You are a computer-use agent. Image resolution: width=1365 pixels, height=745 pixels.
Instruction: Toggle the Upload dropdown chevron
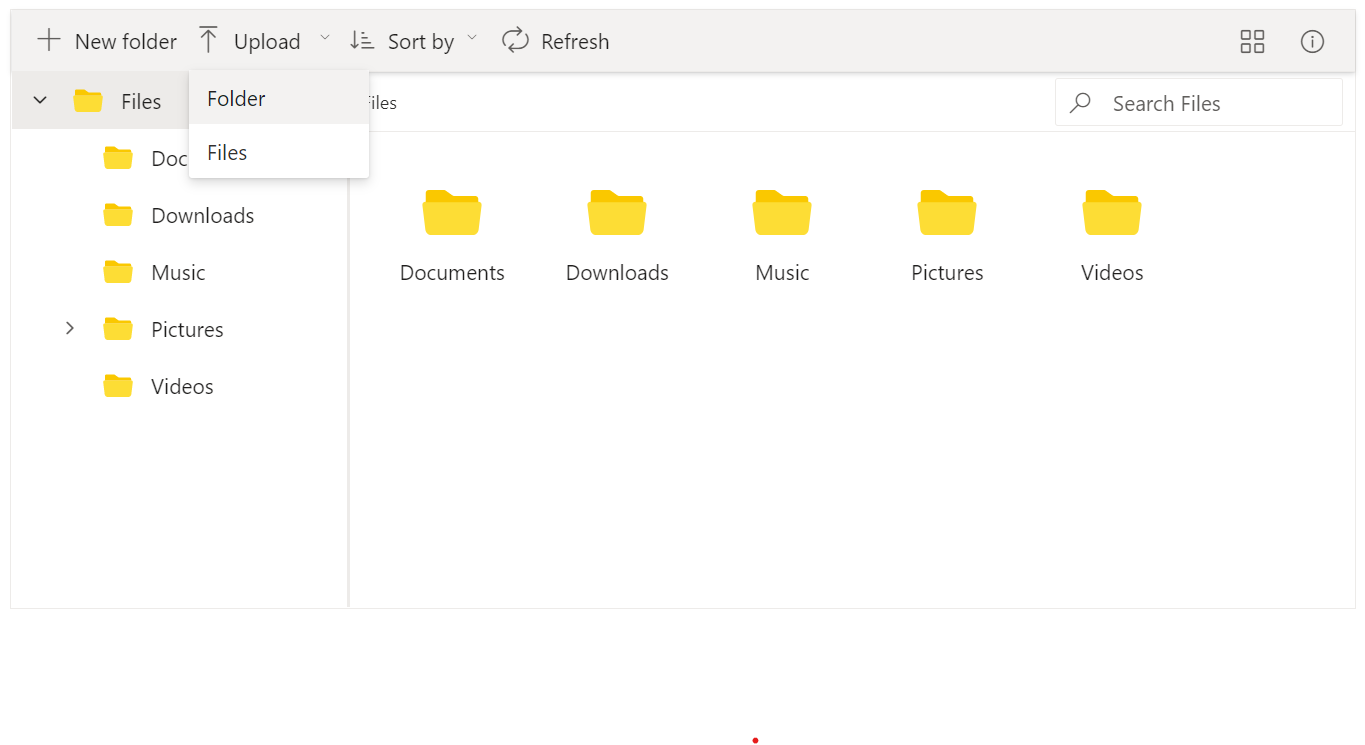(x=324, y=38)
